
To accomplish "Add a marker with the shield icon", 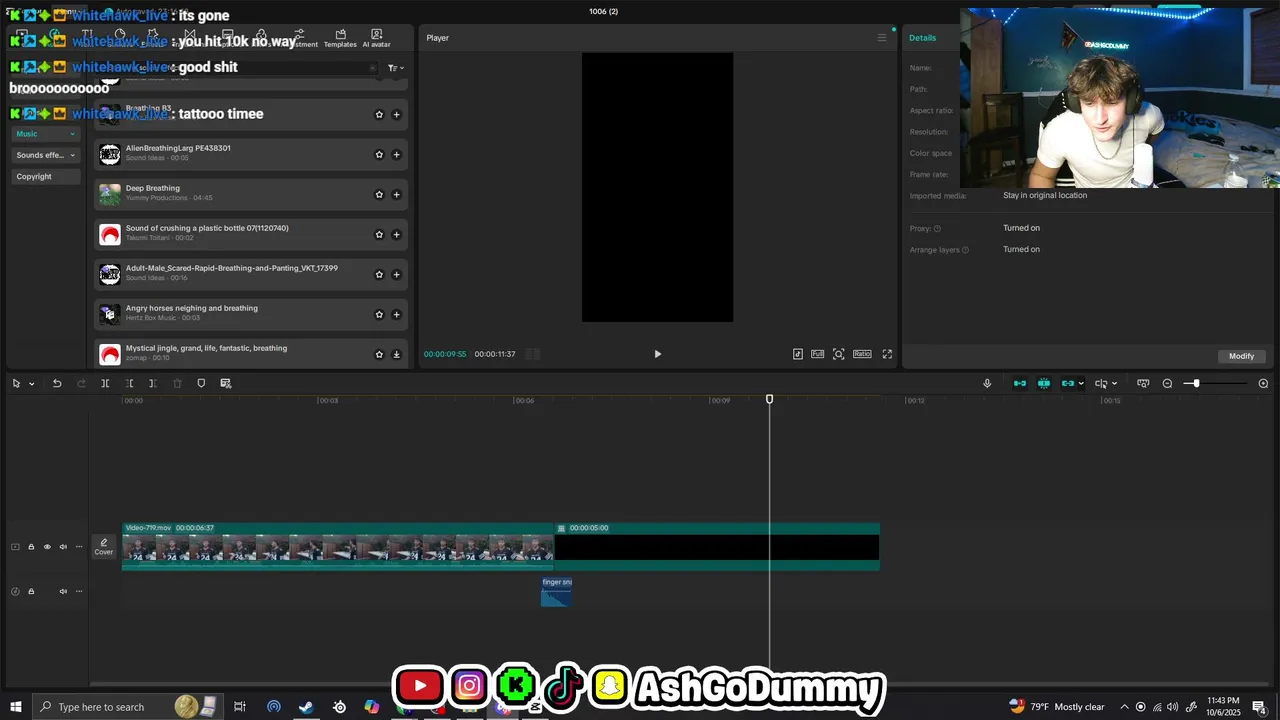I will 201,383.
